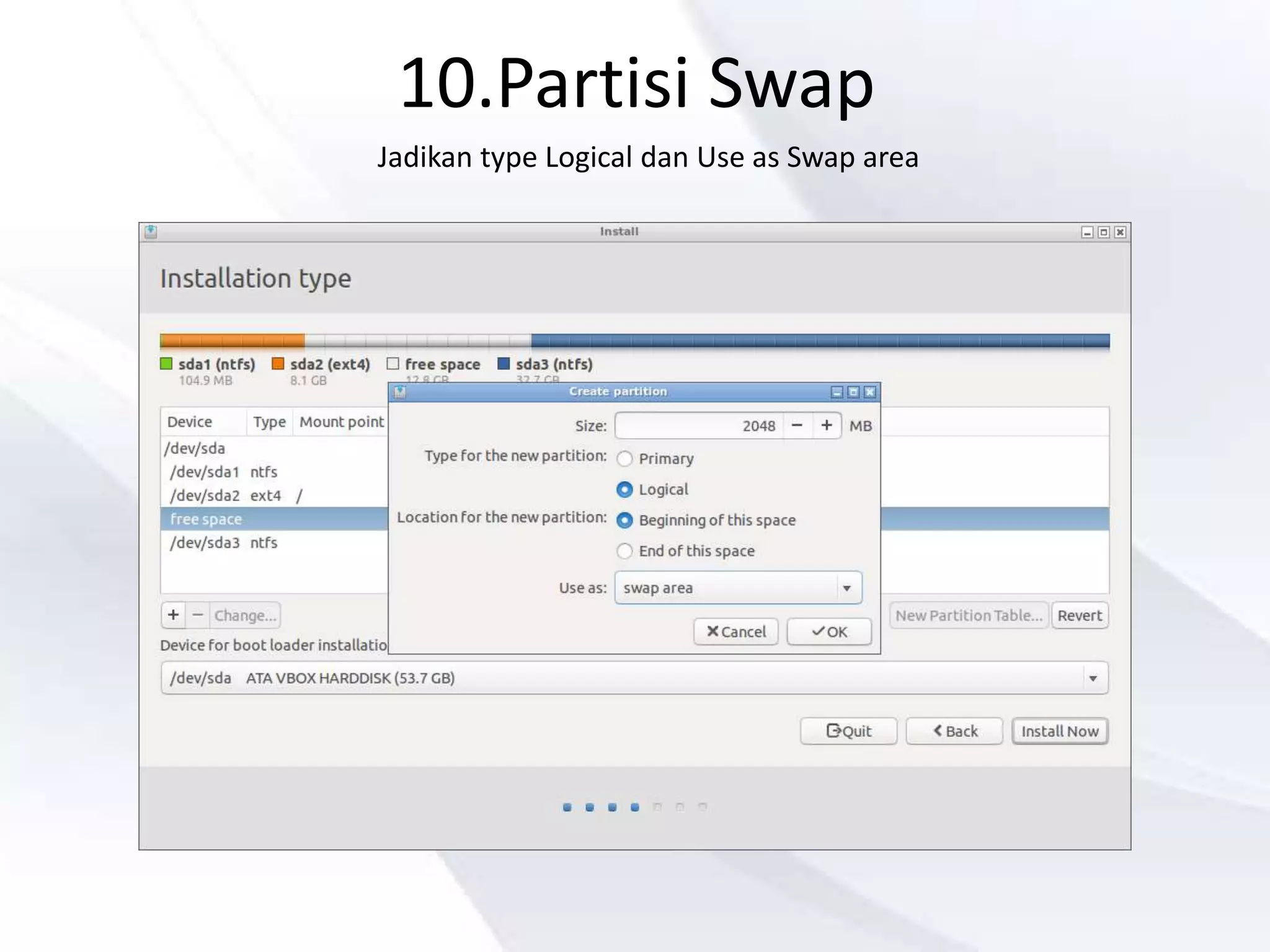Close the Install window
The width and height of the screenshot is (1270, 952).
point(1120,232)
